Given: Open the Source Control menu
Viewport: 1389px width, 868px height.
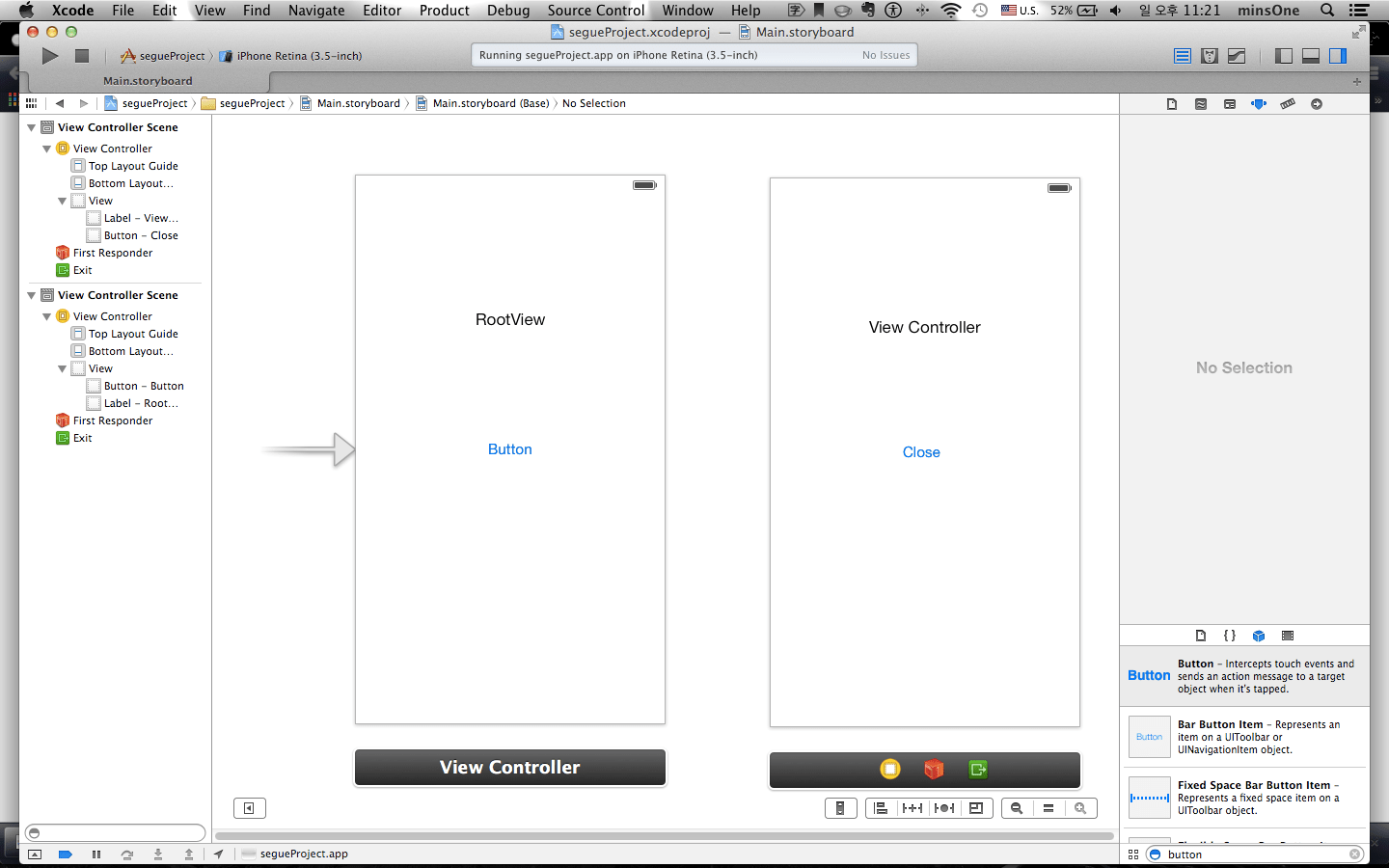Looking at the screenshot, I should (596, 11).
